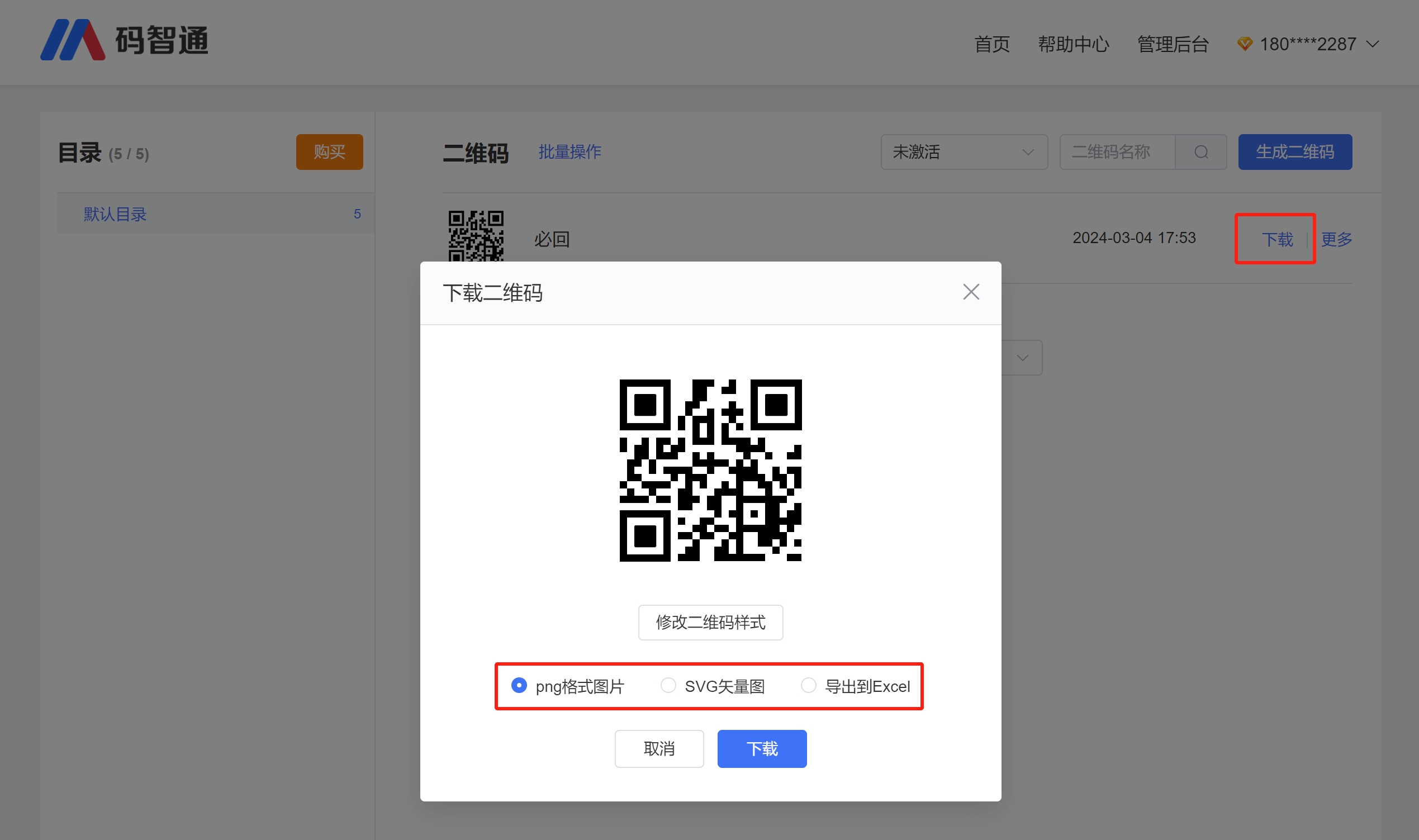Select SVG矢量图 radio option
Screen dimensions: 1419x840
668,686
